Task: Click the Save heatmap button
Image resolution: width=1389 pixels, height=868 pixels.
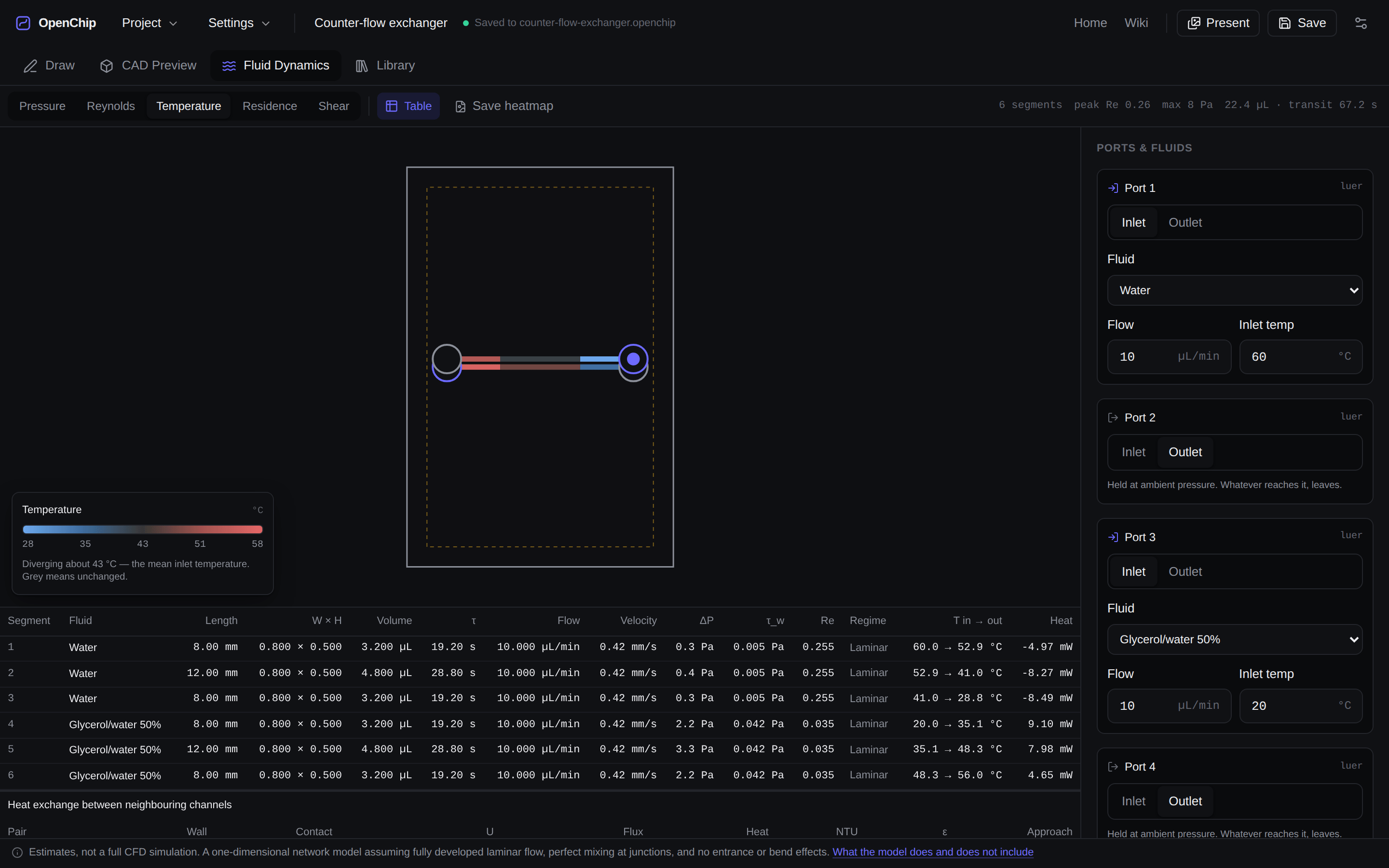Action: [x=504, y=106]
